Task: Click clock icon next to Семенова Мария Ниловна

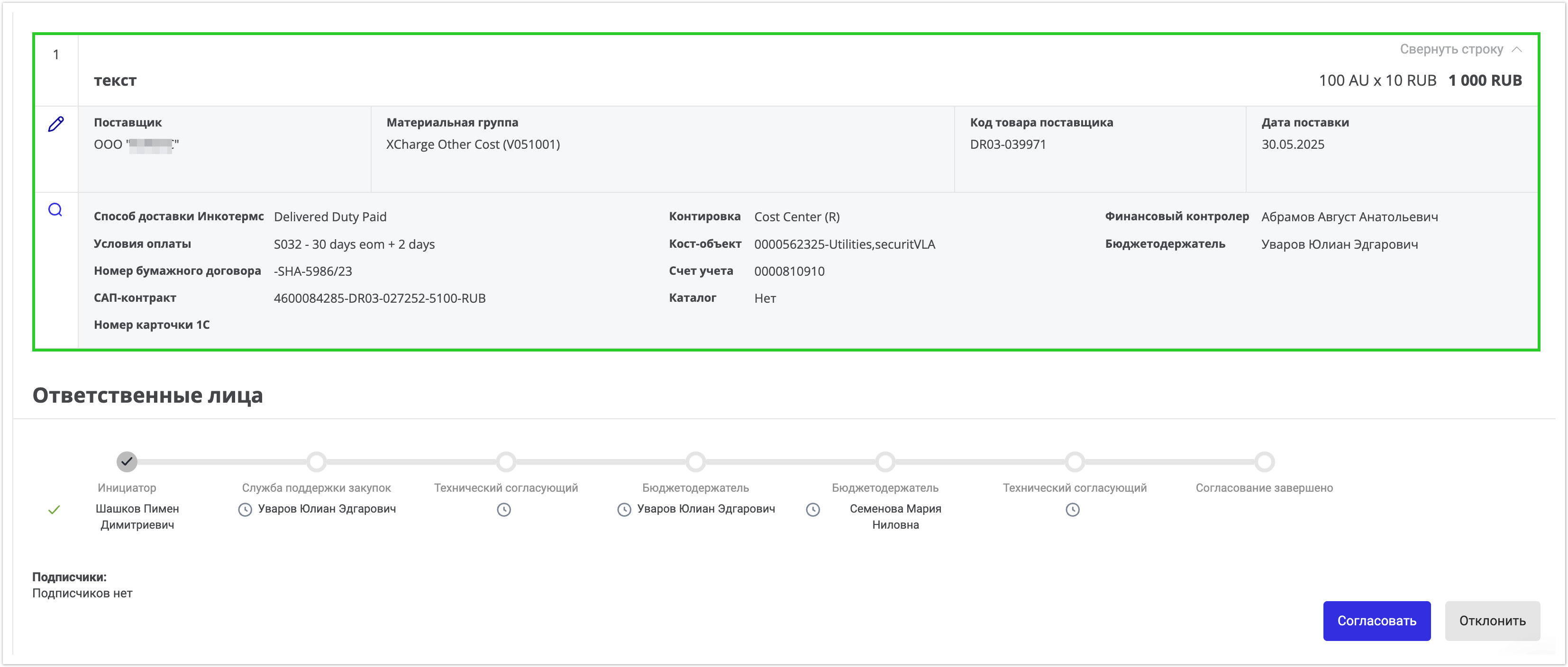Action: 812,510
